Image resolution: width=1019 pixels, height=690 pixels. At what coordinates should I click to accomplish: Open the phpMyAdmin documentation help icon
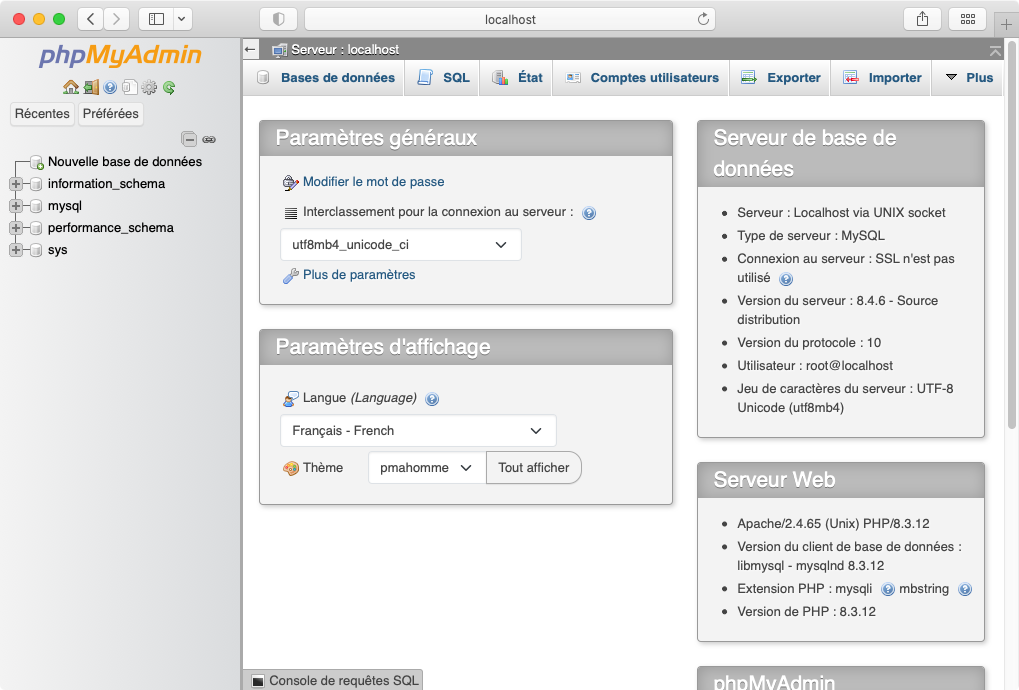[x=110, y=88]
